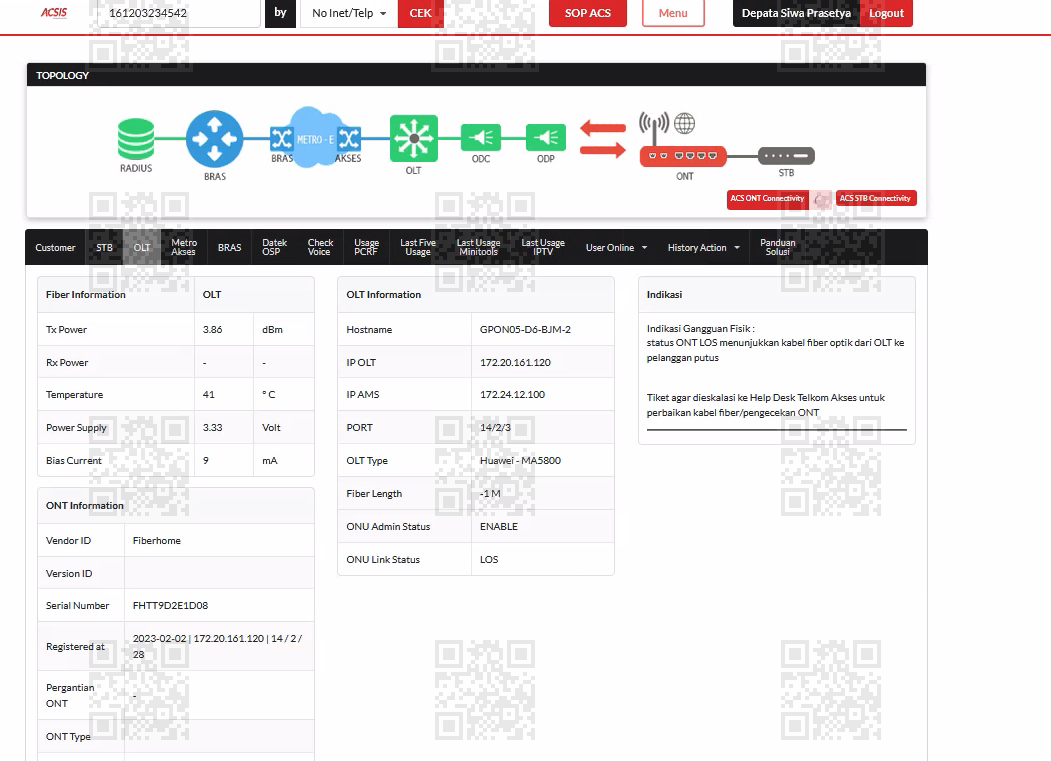Open the Datek OSP tab
This screenshot has height=761, width=1051.
point(274,247)
